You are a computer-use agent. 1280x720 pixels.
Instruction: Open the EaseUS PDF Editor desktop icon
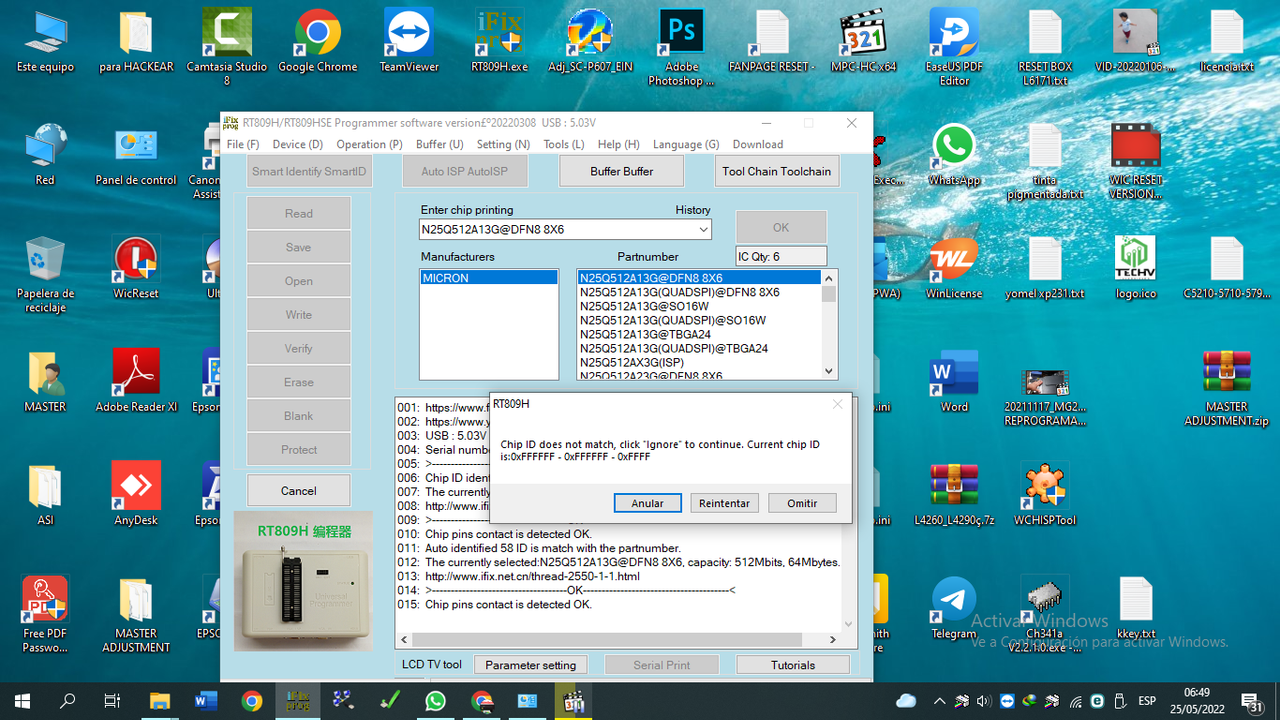pyautogui.click(x=954, y=45)
